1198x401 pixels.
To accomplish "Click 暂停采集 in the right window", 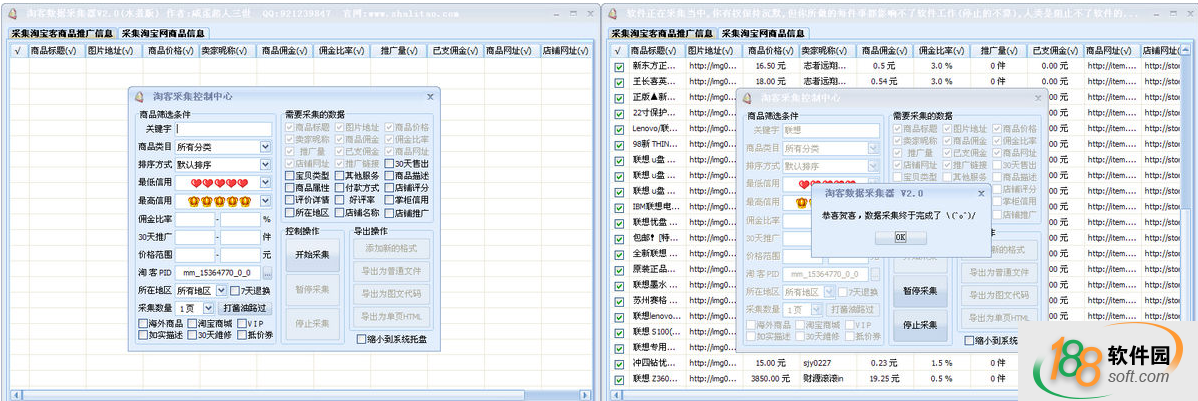I will click(x=920, y=291).
